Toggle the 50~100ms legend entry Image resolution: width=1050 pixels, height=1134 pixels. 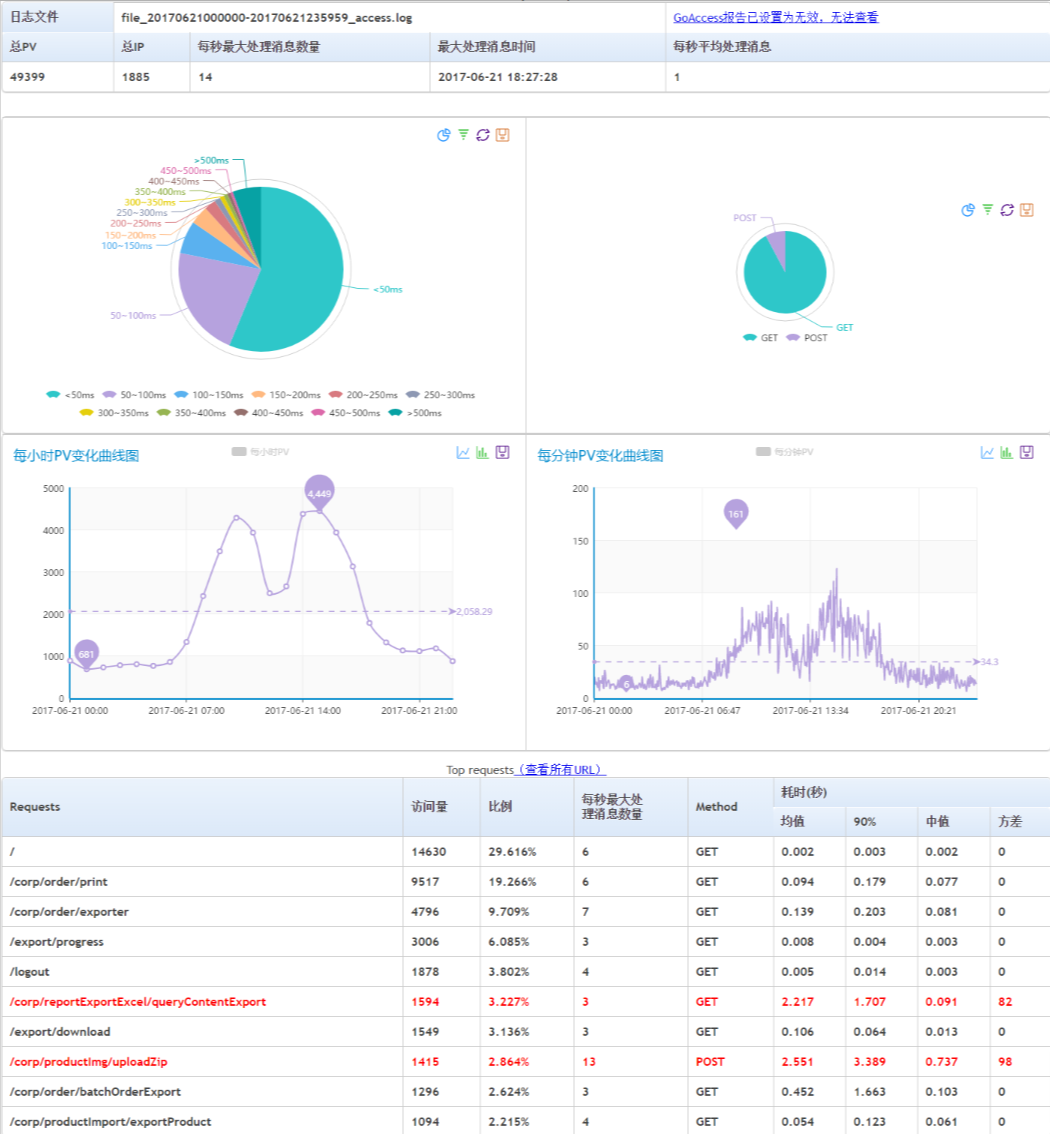click(x=134, y=395)
